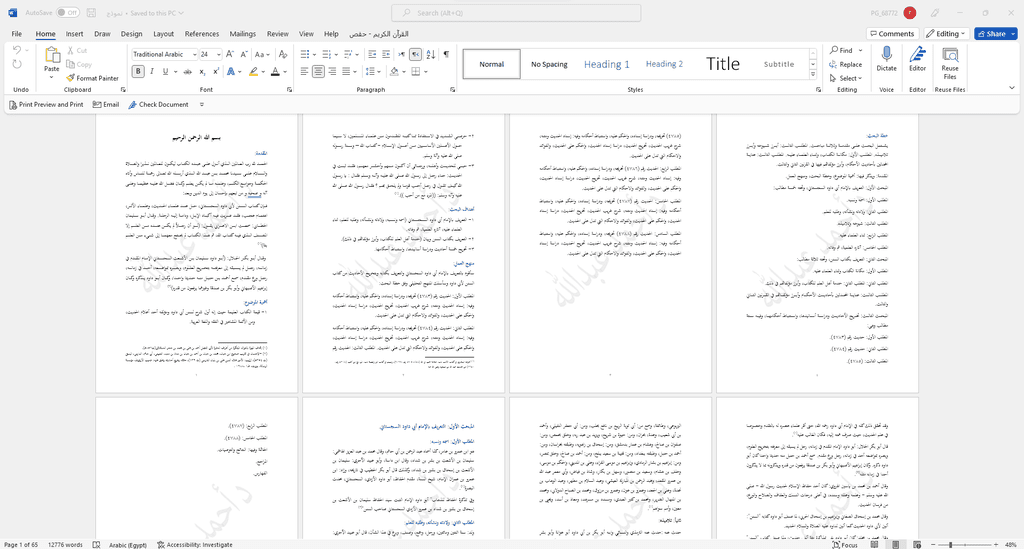Switch to the References tab

click(x=202, y=34)
